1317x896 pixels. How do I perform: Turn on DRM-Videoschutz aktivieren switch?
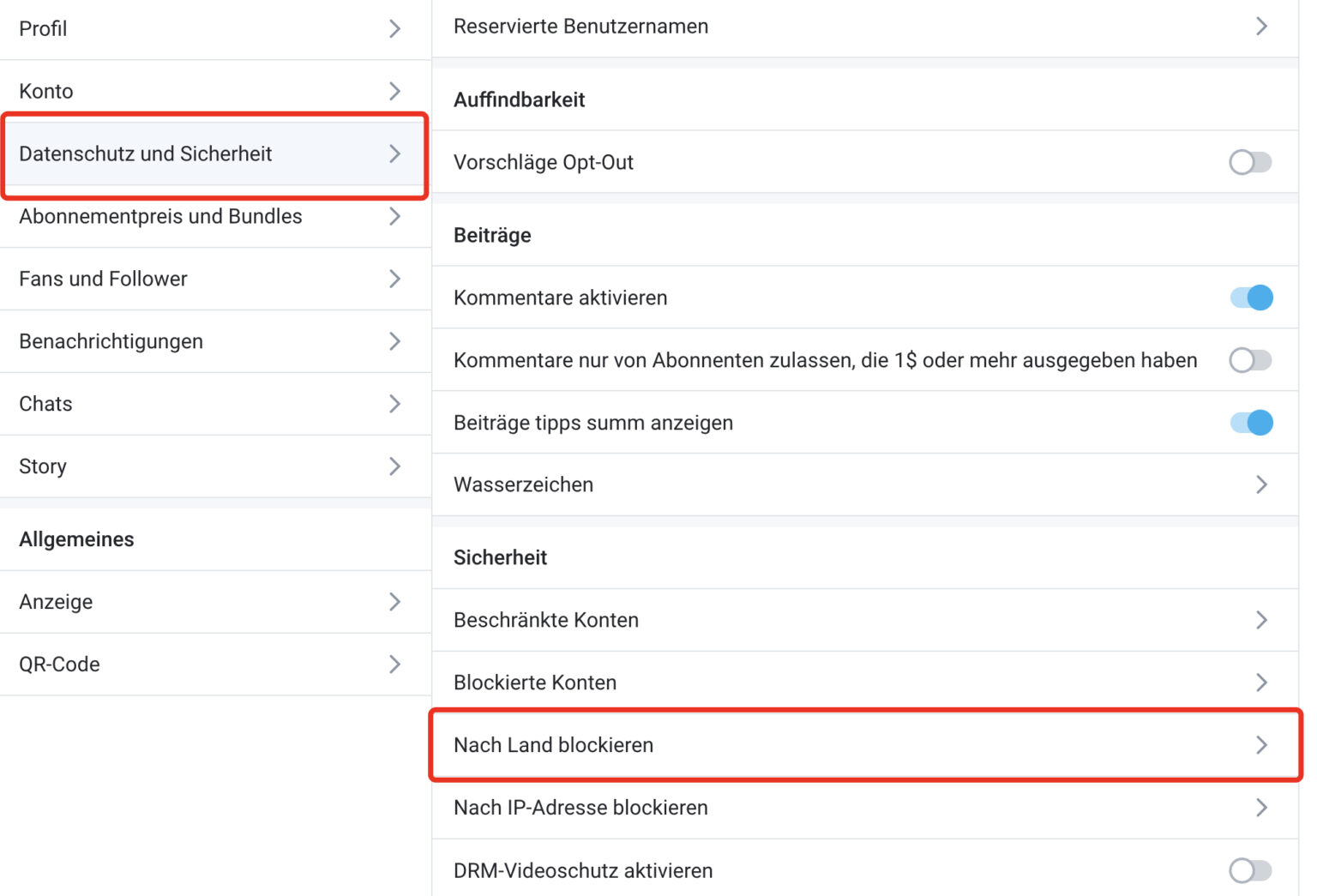tap(1249, 870)
